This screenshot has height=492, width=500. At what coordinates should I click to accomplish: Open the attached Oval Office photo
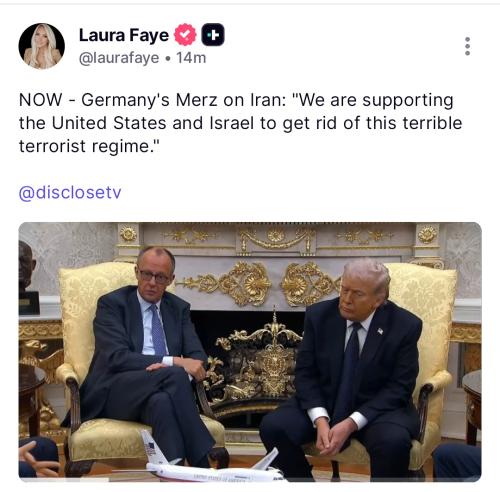point(250,352)
